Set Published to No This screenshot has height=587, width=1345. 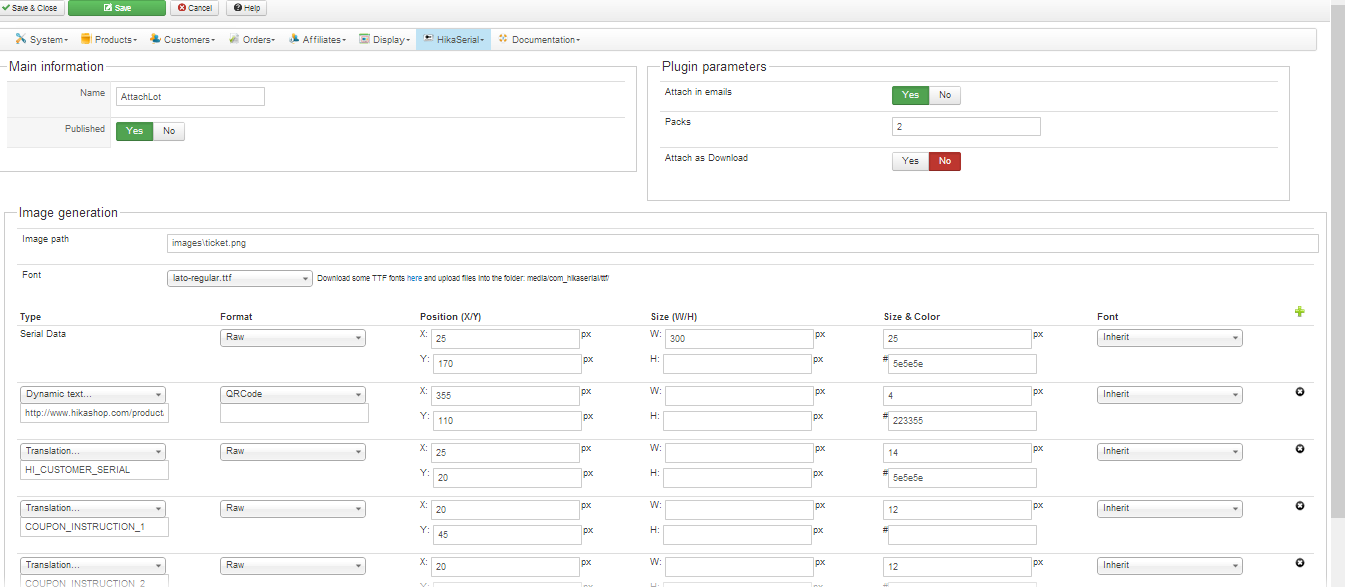pyautogui.click(x=168, y=131)
